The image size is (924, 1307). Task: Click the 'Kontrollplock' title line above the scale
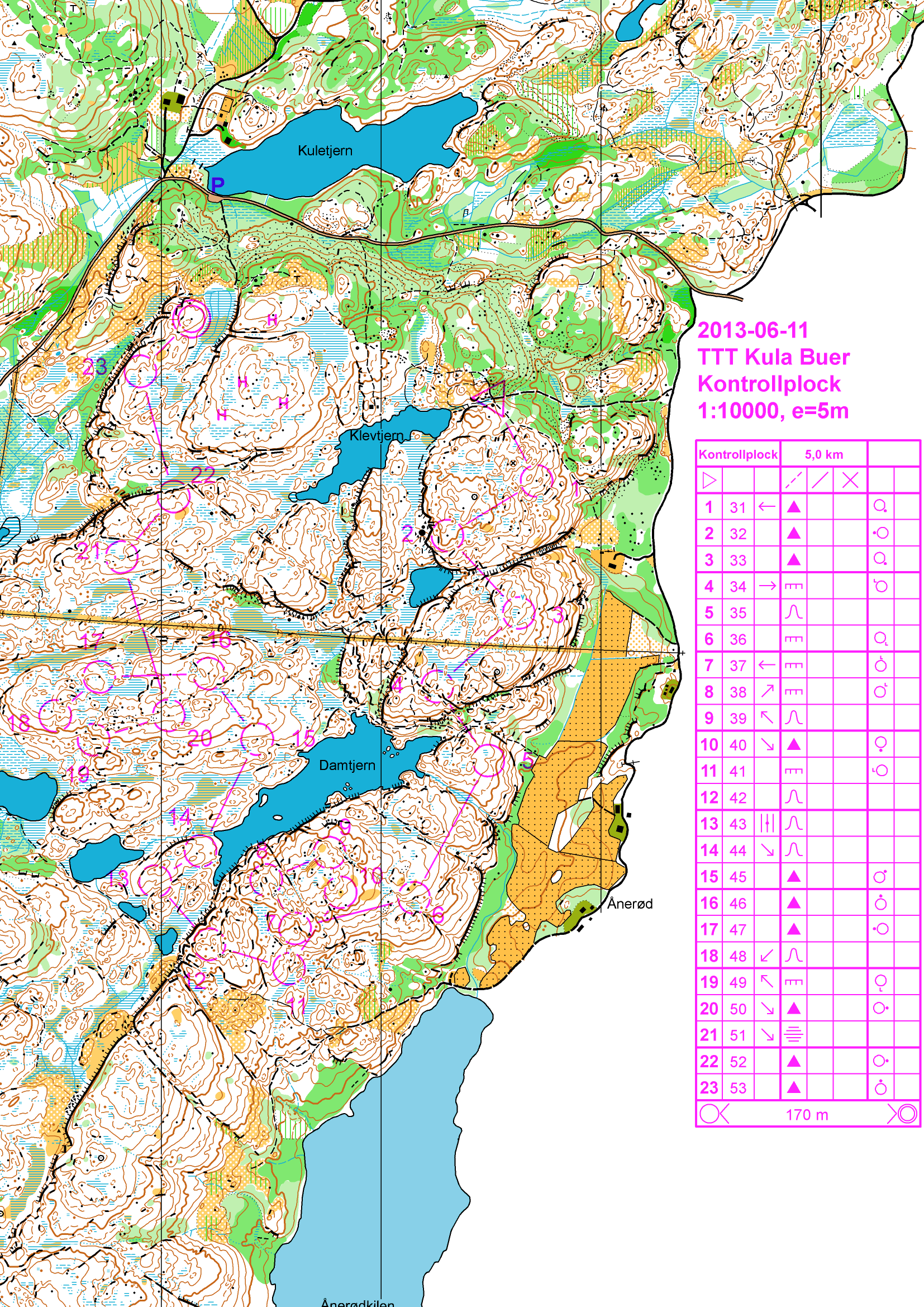(769, 384)
